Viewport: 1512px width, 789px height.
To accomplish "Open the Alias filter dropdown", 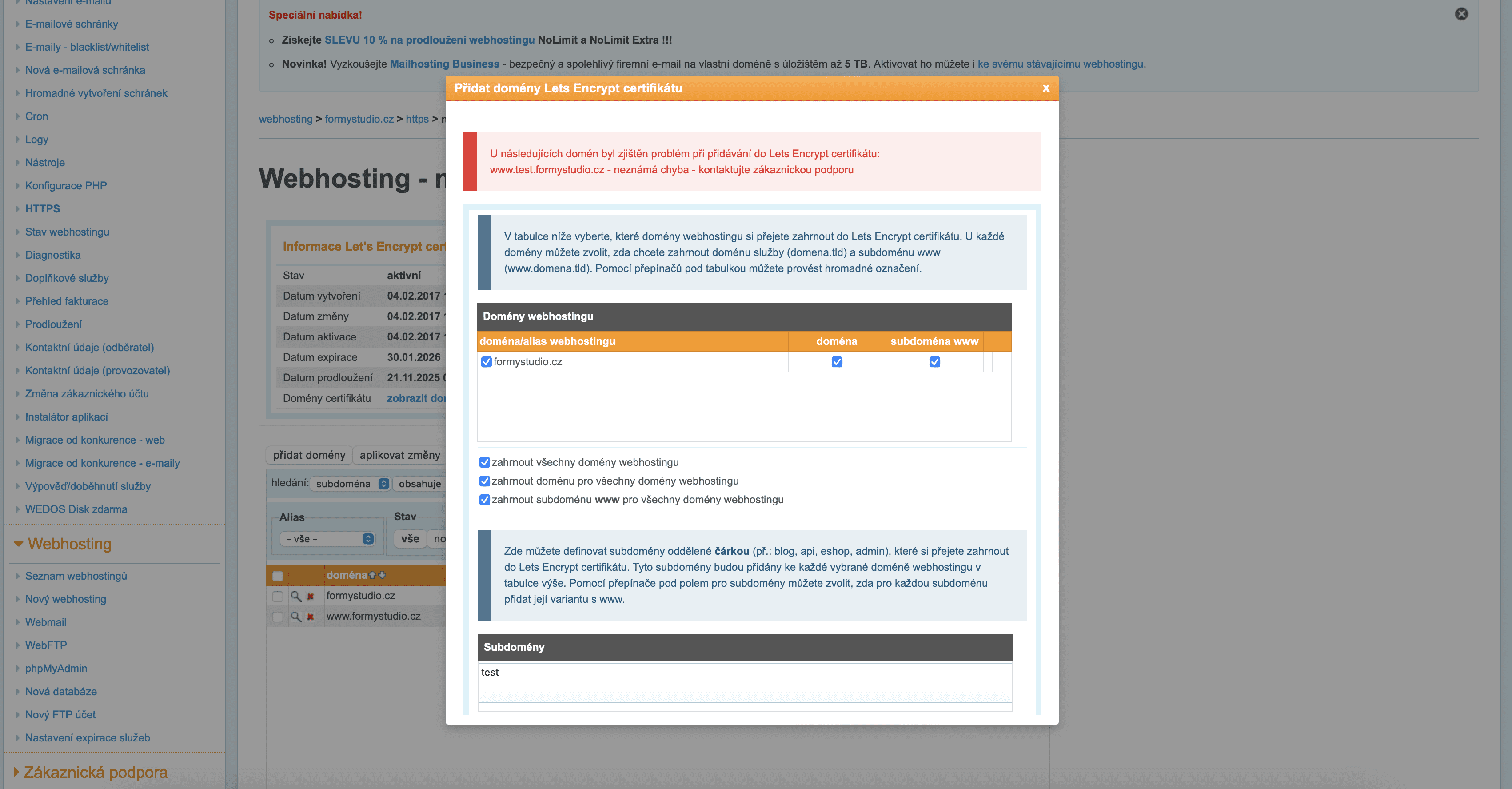I will (327, 538).
